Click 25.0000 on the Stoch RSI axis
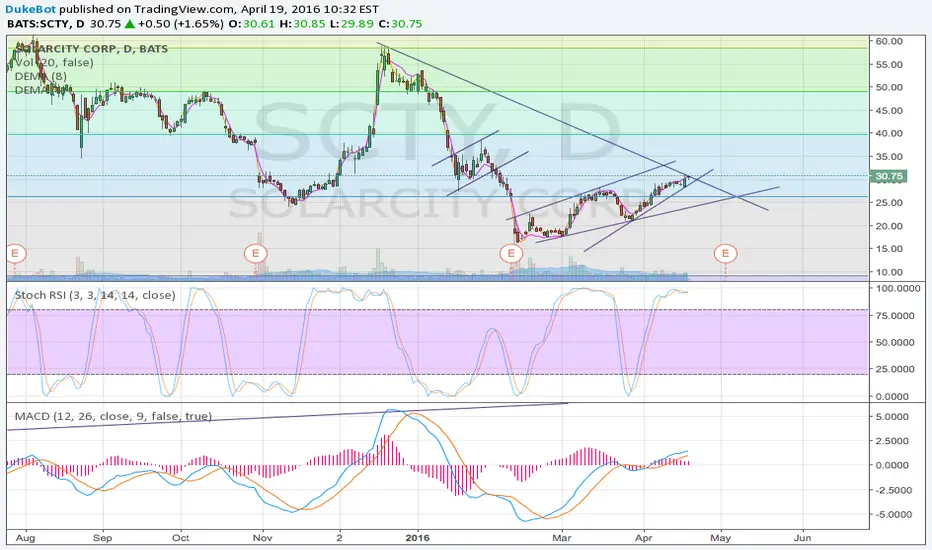This screenshot has height=550, width=932. 895,369
